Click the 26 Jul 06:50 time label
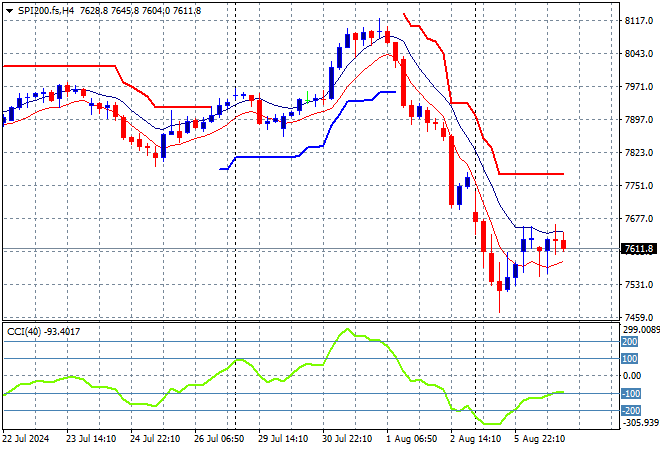The image size is (660, 450). (x=219, y=439)
